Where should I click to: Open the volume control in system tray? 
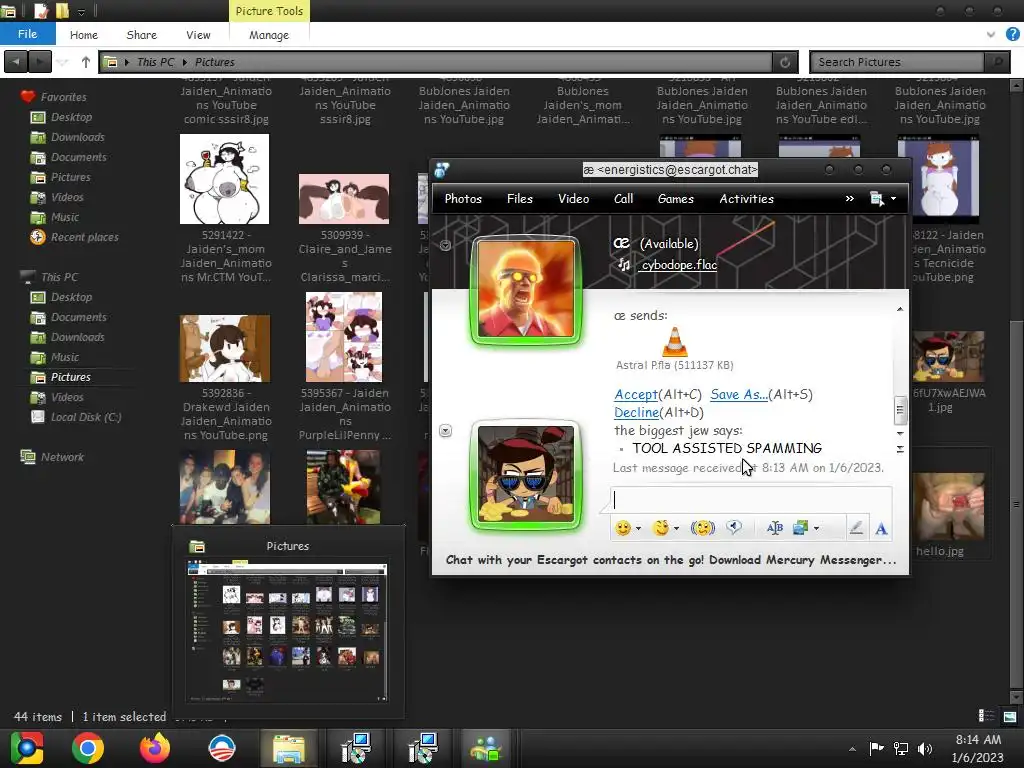[925, 749]
